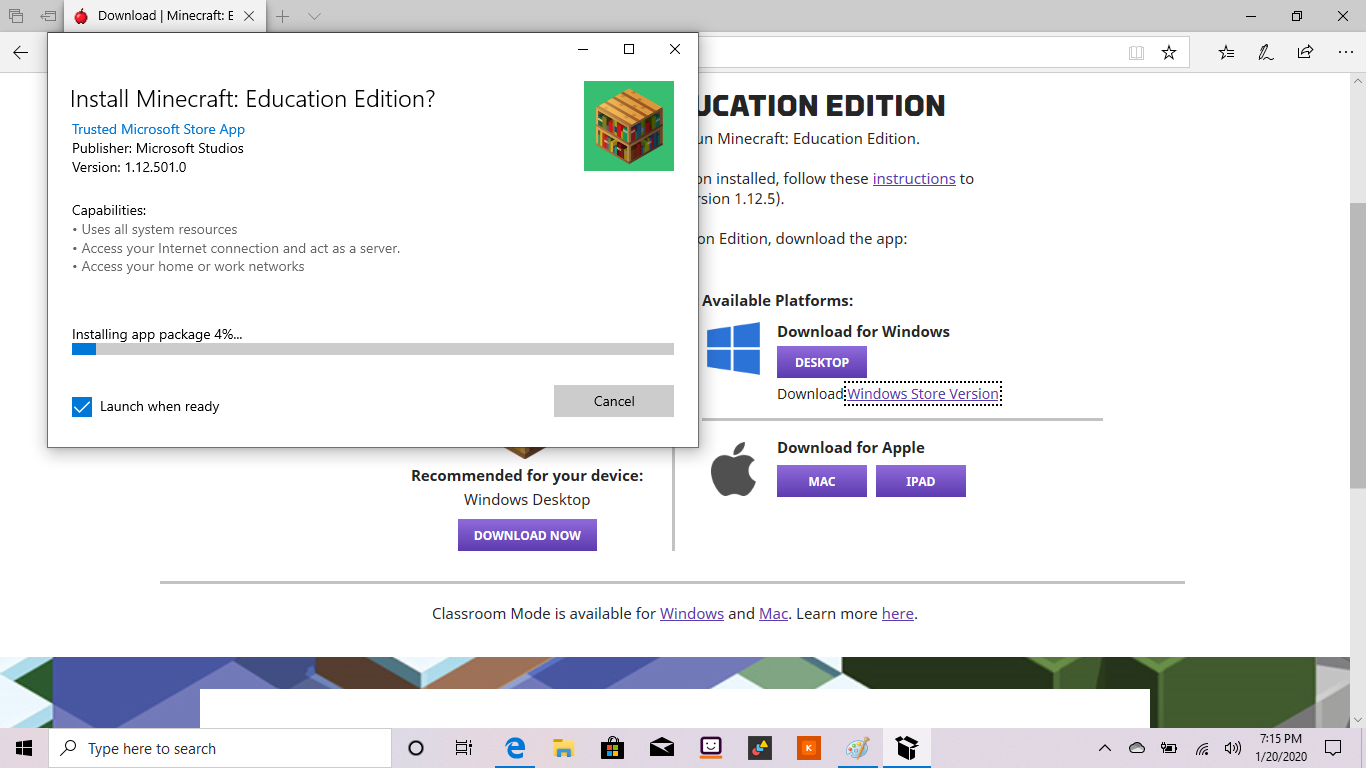
Task: Open Edge Settings and more menu
Action: click(1344, 52)
